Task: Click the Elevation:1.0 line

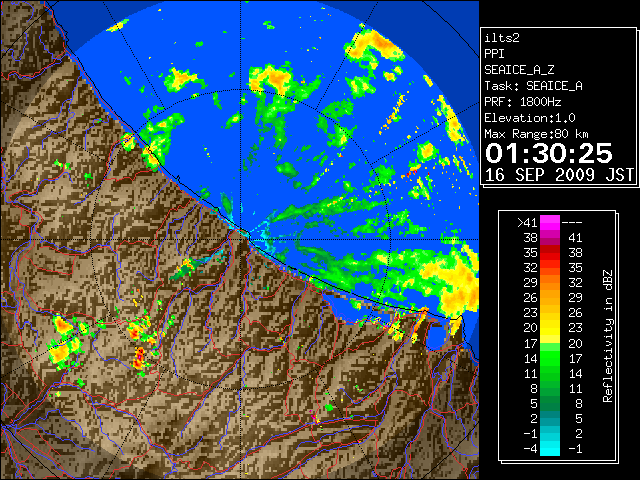Action: point(530,118)
